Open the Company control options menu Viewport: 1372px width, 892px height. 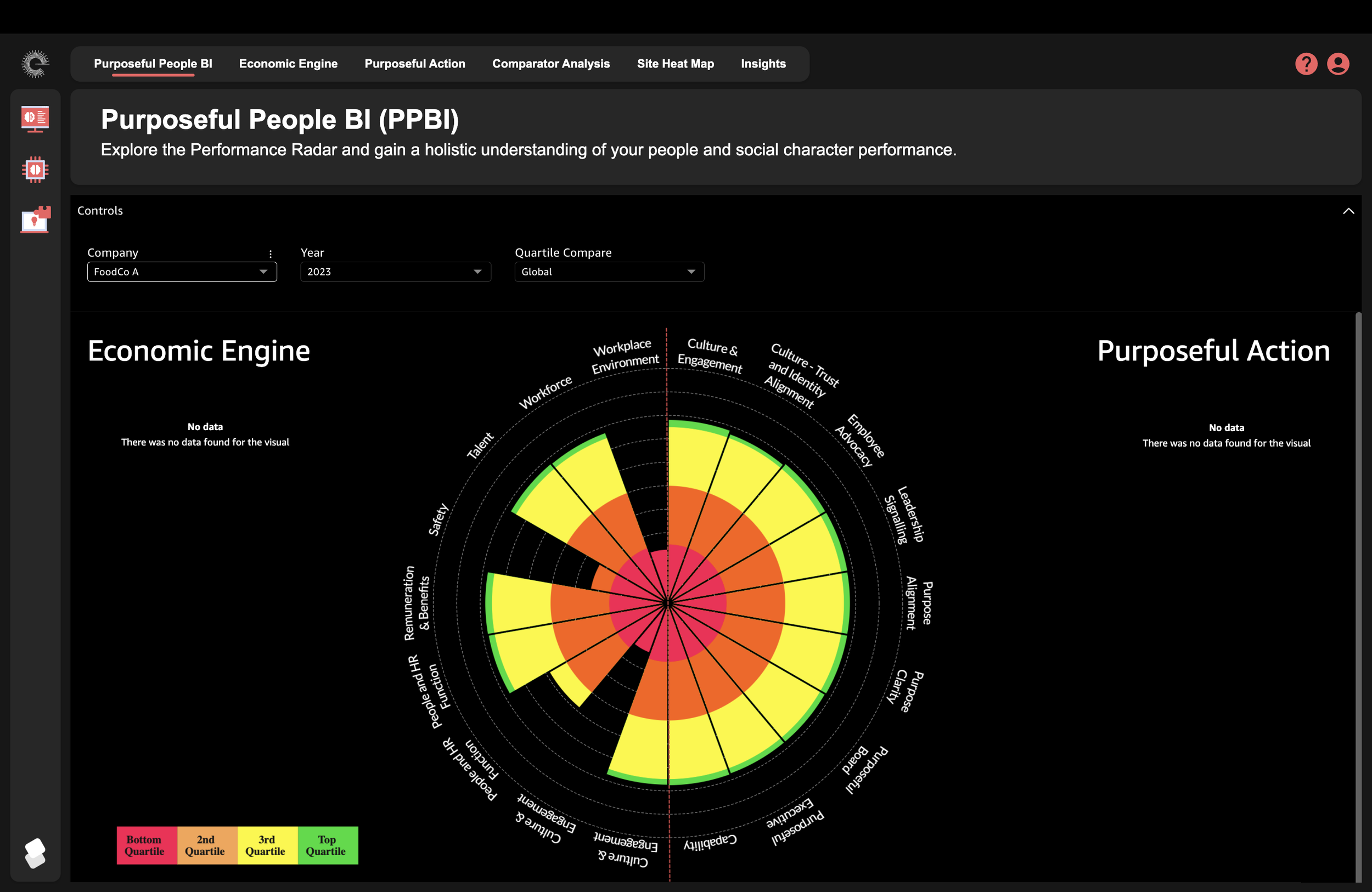click(271, 253)
